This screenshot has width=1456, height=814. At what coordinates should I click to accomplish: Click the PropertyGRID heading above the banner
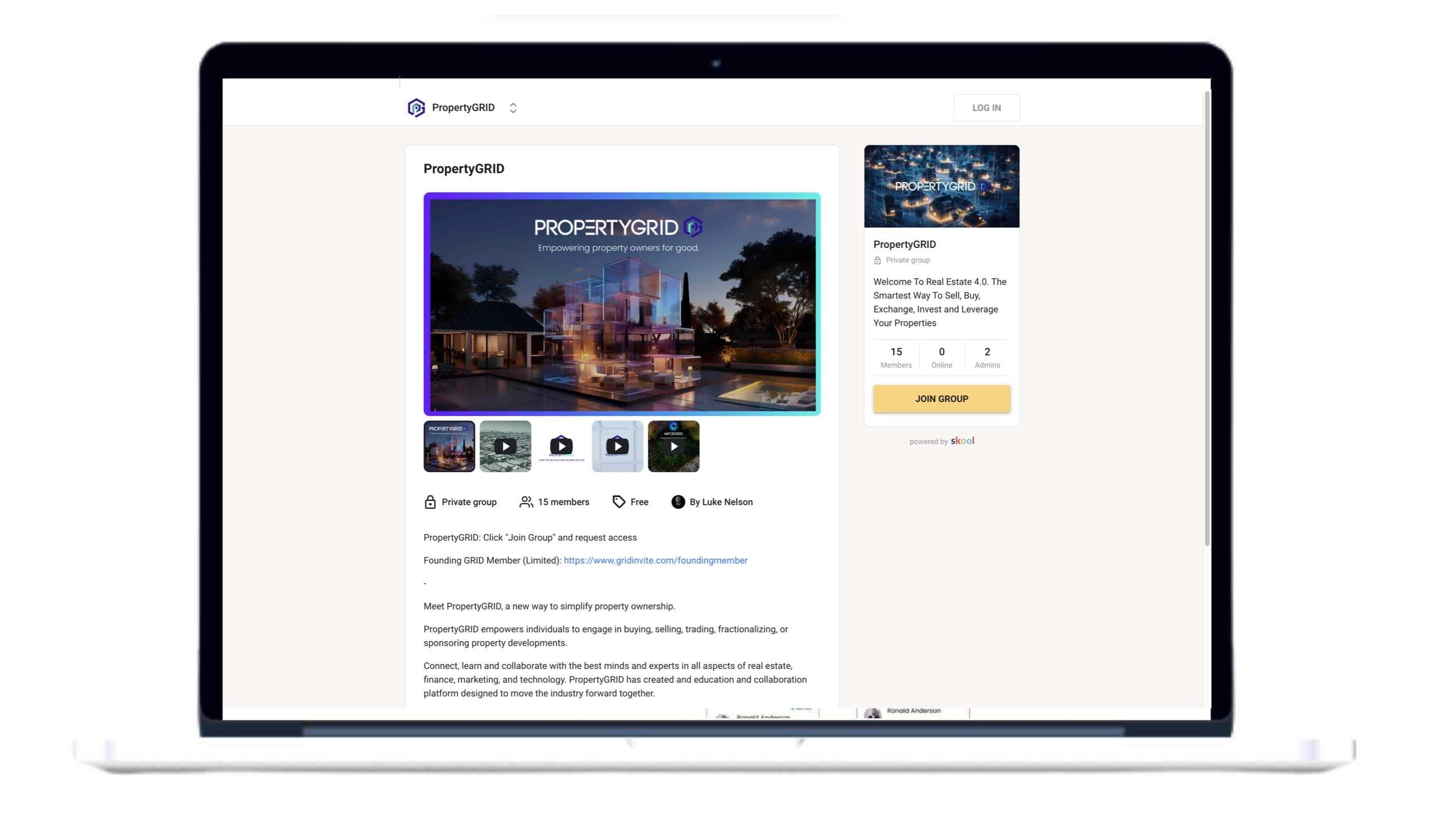tap(463, 169)
